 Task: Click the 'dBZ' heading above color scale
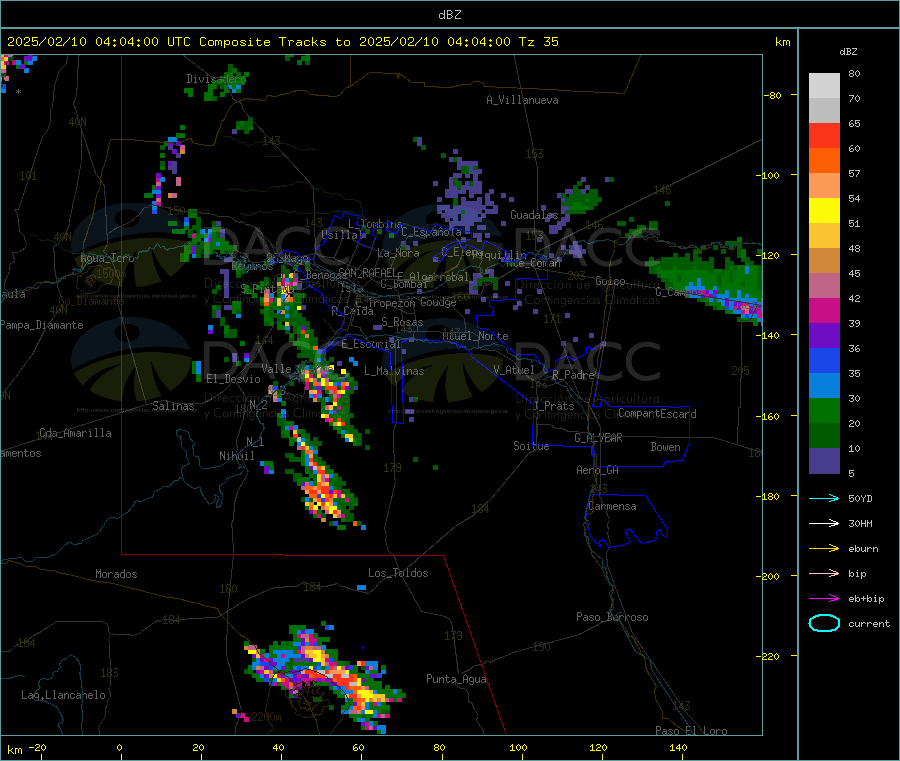coord(848,52)
